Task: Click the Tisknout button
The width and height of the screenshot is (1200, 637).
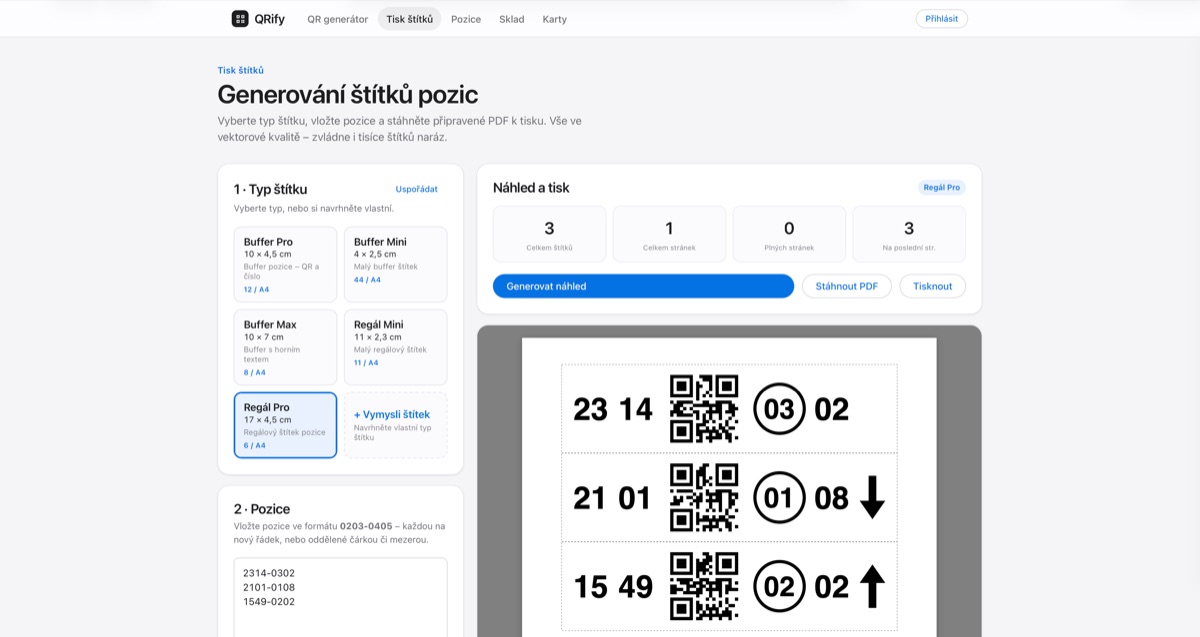Action: coord(933,286)
